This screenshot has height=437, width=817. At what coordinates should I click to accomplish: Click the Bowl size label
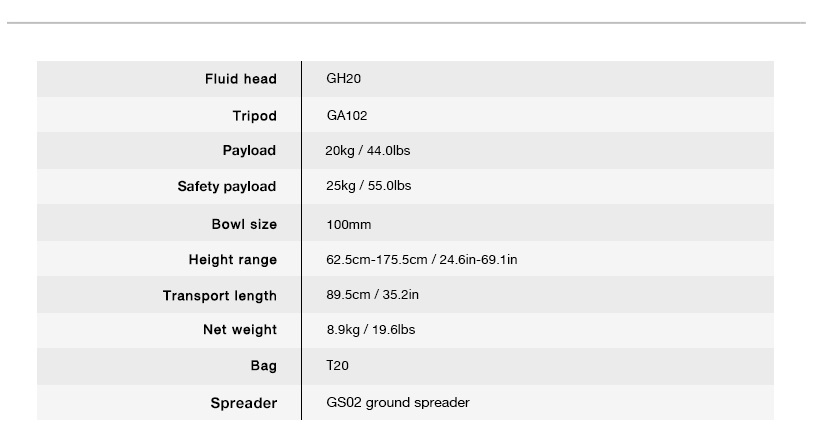244,224
